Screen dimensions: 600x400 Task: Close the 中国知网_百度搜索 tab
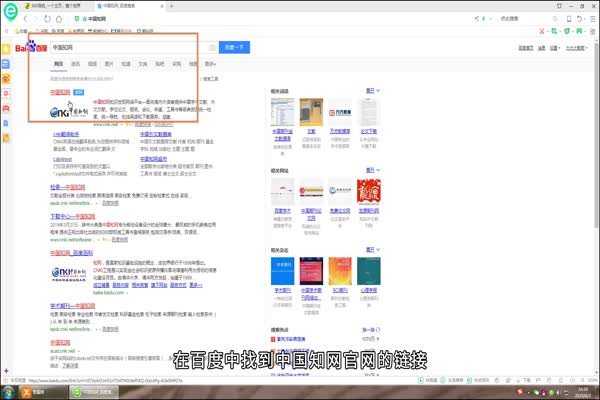(x=162, y=6)
